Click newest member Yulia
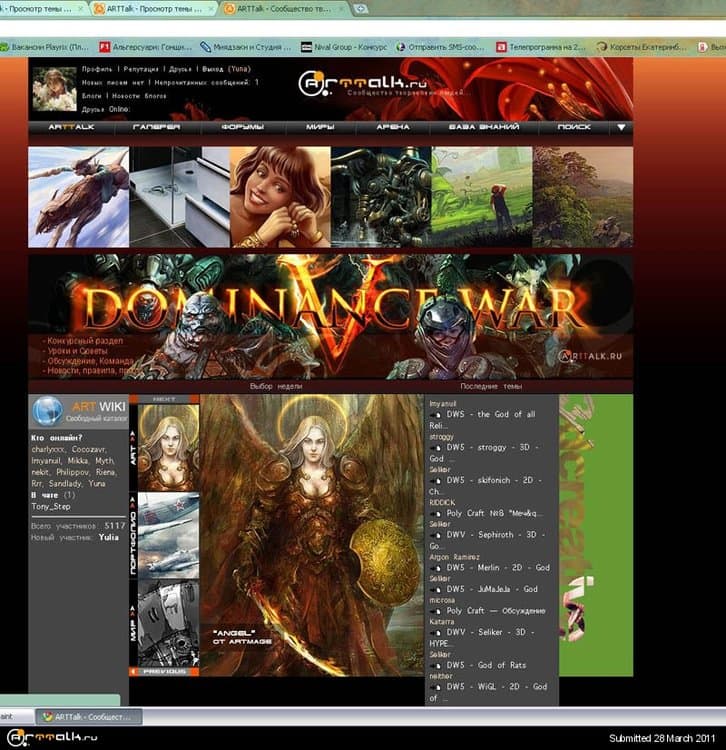Screen dimensions: 726x750 click(109, 538)
